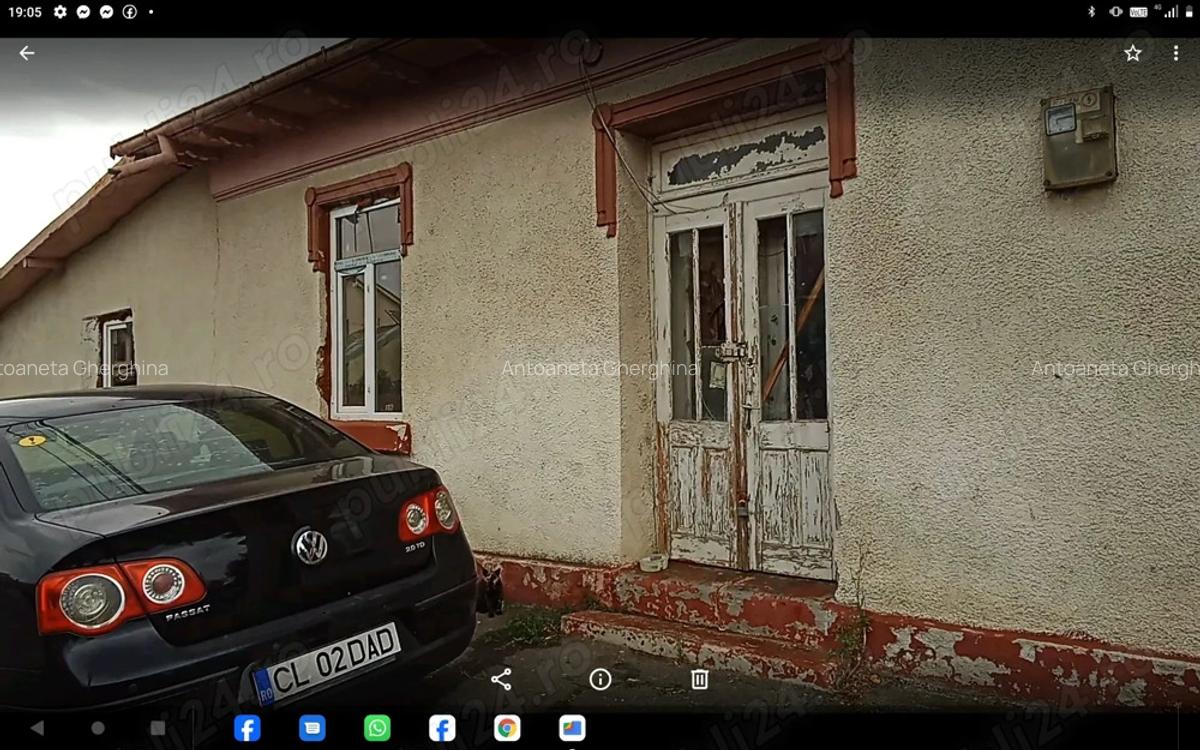
Task: Expand the status bar battery indicator
Action: [x=1187, y=13]
